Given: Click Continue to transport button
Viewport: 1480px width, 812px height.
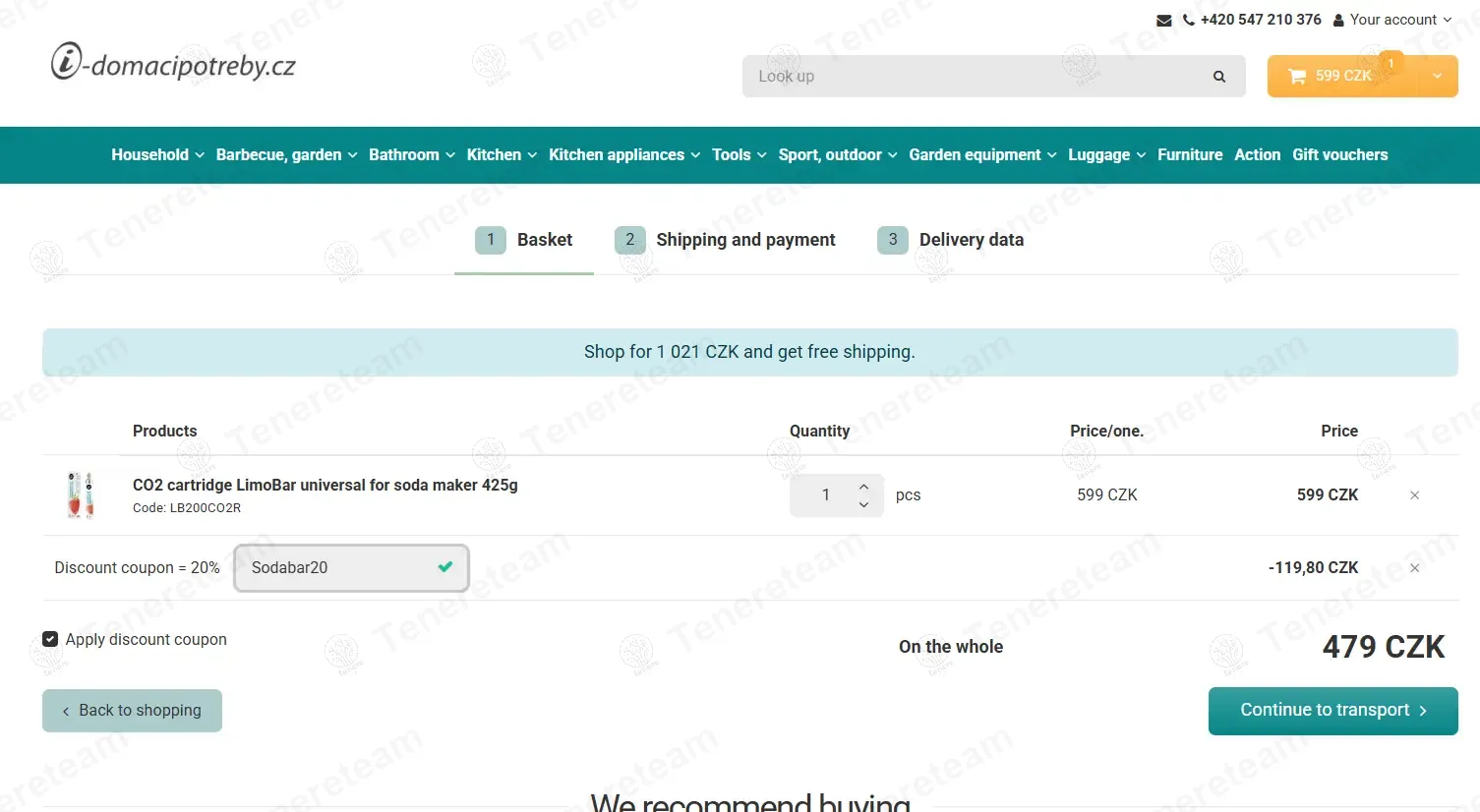Looking at the screenshot, I should click(x=1332, y=711).
